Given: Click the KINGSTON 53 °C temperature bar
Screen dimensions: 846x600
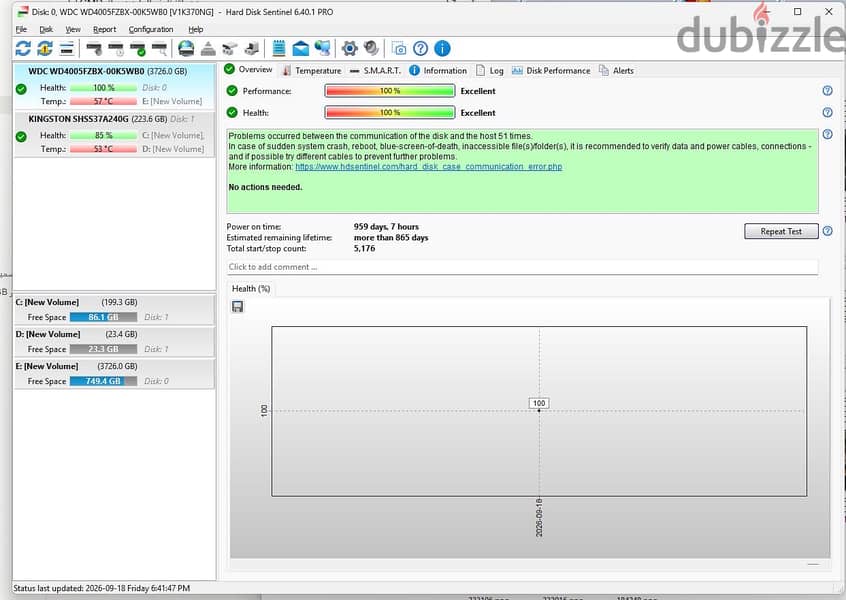Looking at the screenshot, I should (x=103, y=148).
